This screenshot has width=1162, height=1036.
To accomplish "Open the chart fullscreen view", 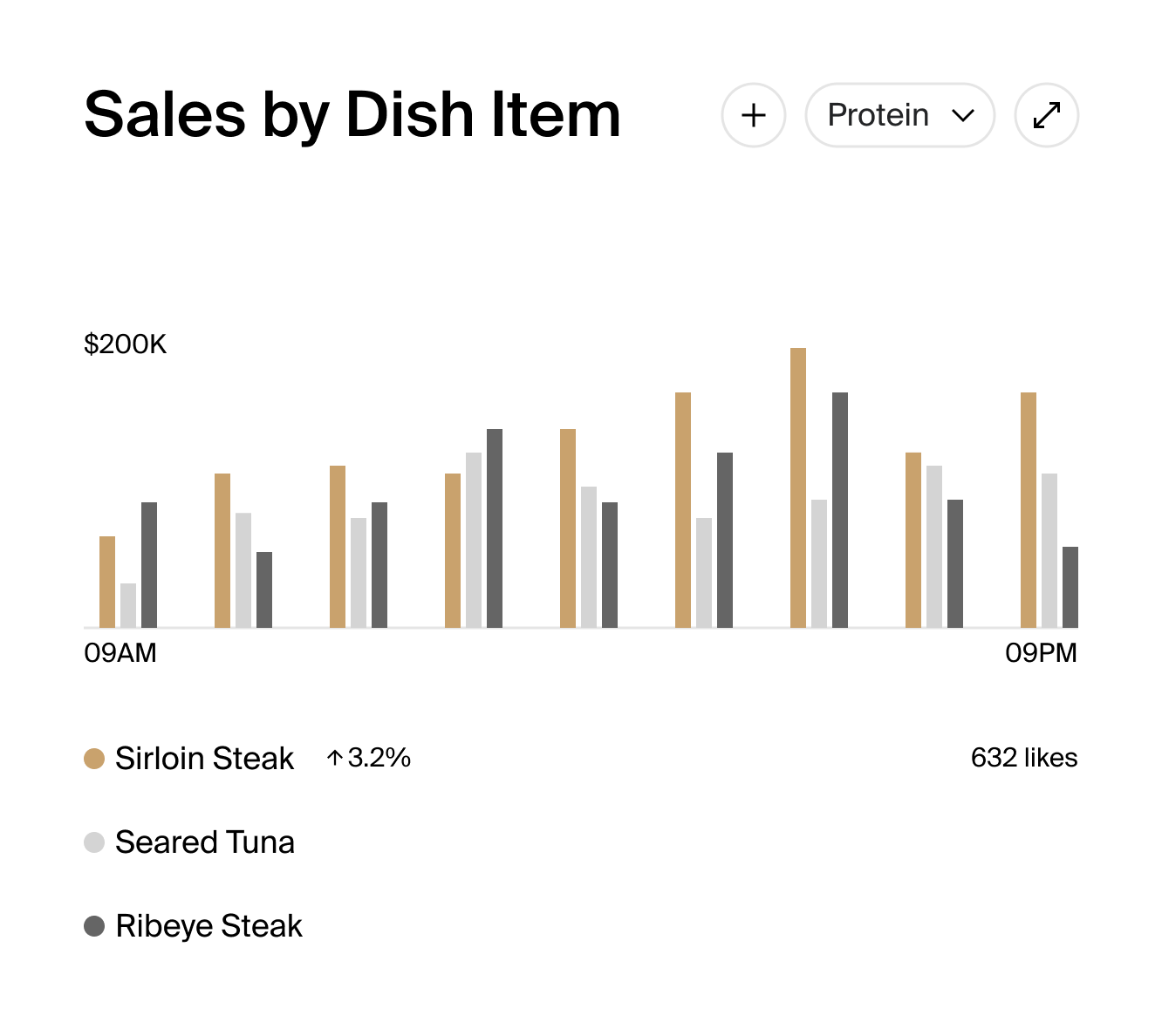I will [x=1046, y=114].
